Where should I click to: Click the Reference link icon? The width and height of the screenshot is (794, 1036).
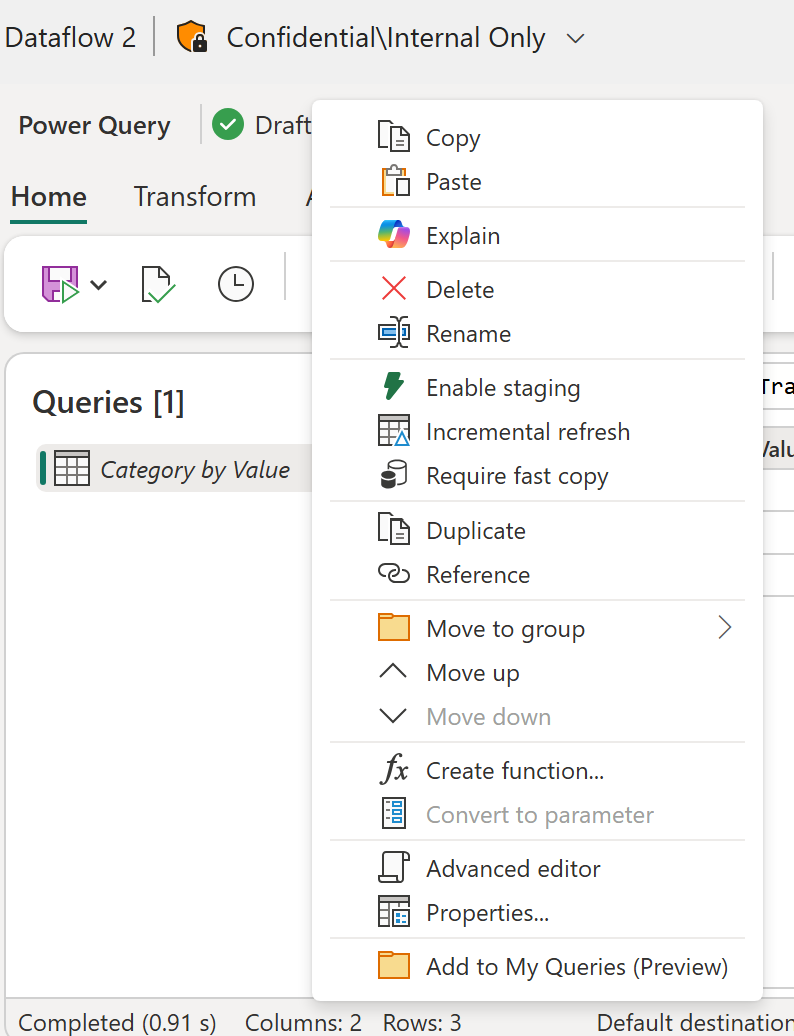(x=394, y=574)
